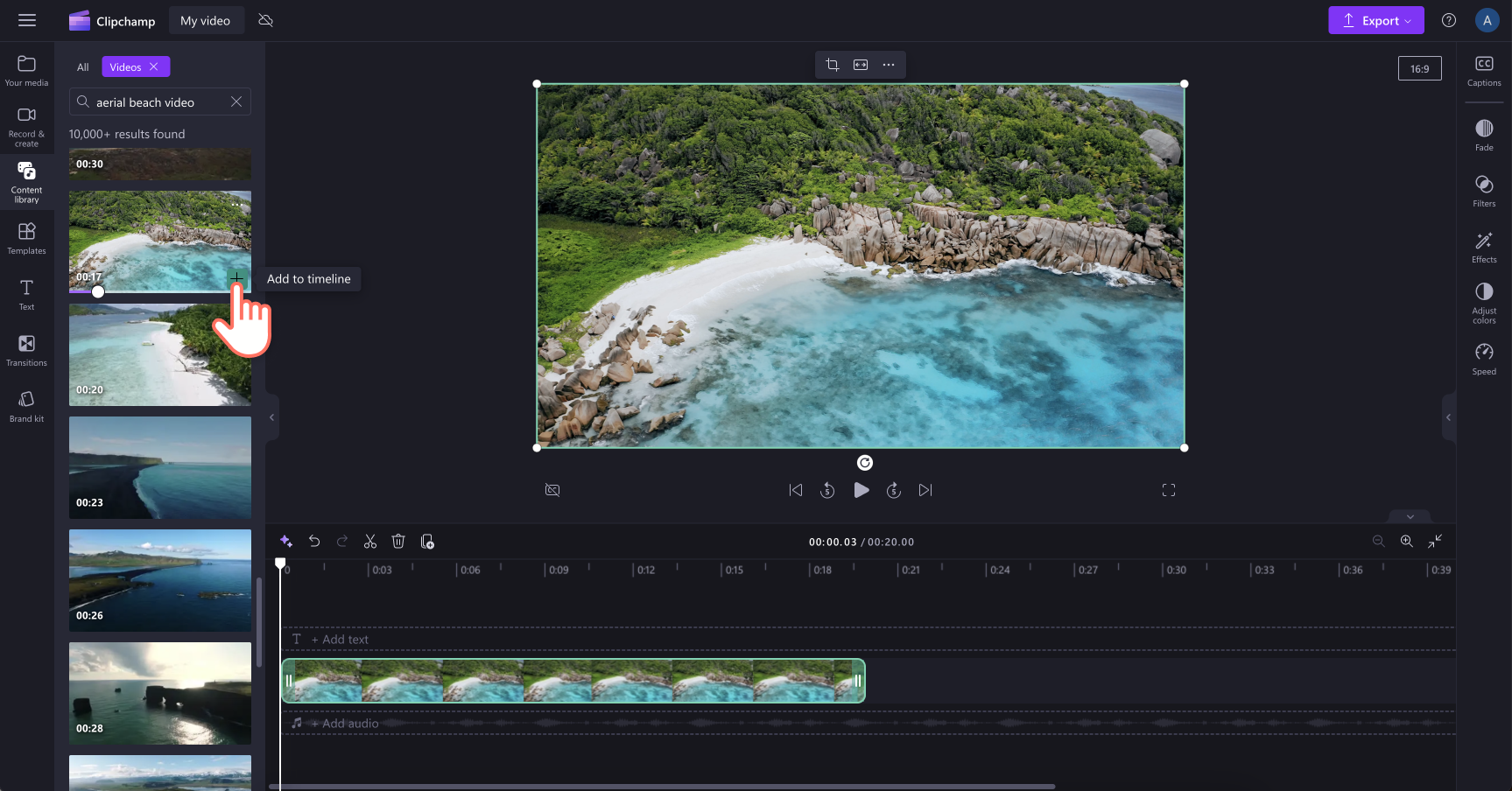Clear the aerial beach video search field
The width and height of the screenshot is (1512, 791).
point(236,101)
